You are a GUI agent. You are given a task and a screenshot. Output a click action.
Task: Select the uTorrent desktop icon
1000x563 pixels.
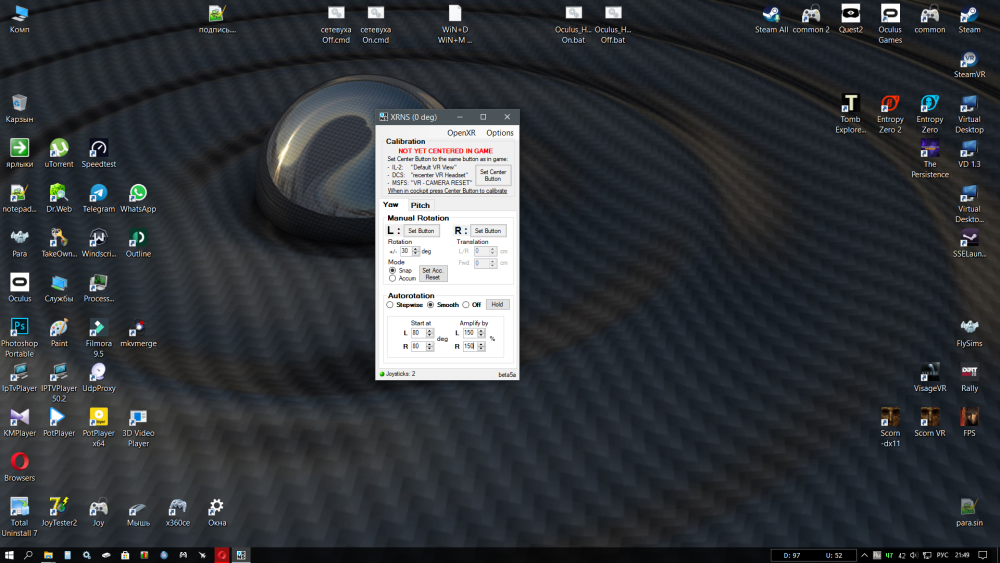[x=59, y=154]
